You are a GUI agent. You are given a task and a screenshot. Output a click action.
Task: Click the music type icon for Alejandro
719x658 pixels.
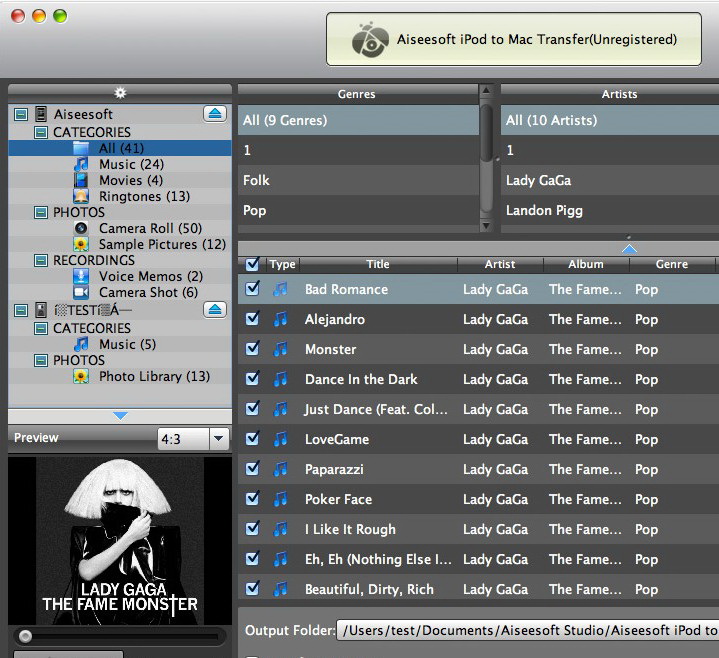pos(280,319)
